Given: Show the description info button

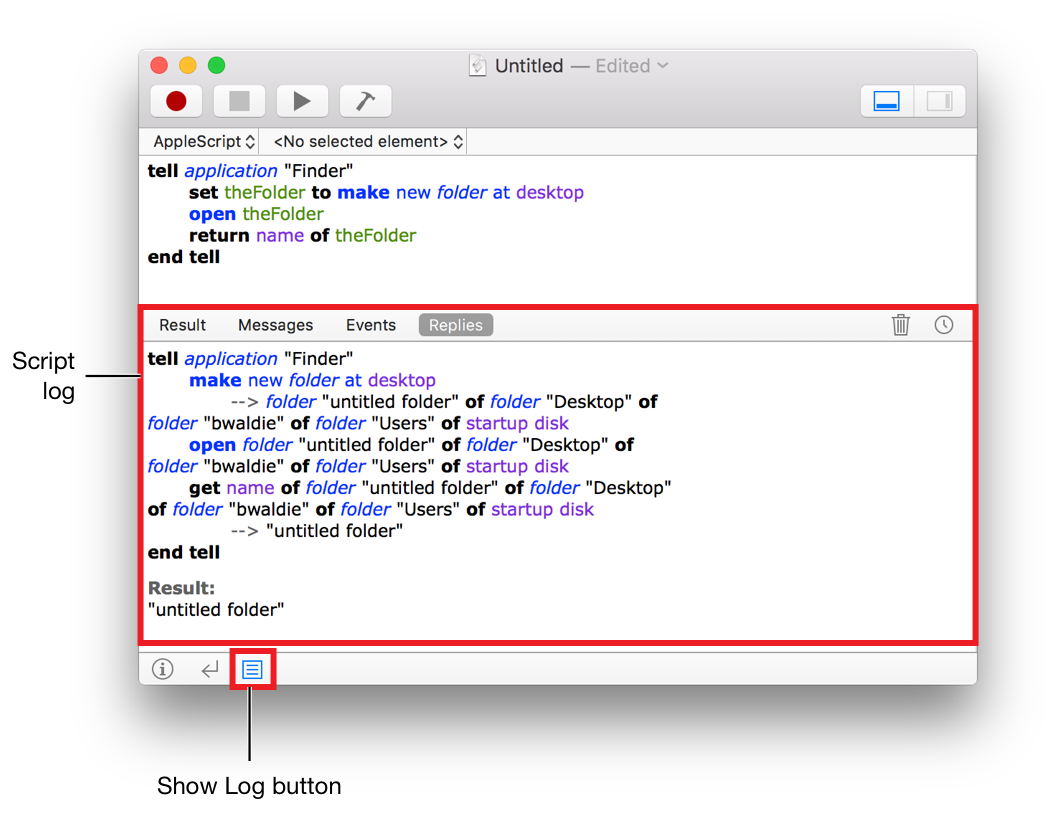Looking at the screenshot, I should 163,669.
